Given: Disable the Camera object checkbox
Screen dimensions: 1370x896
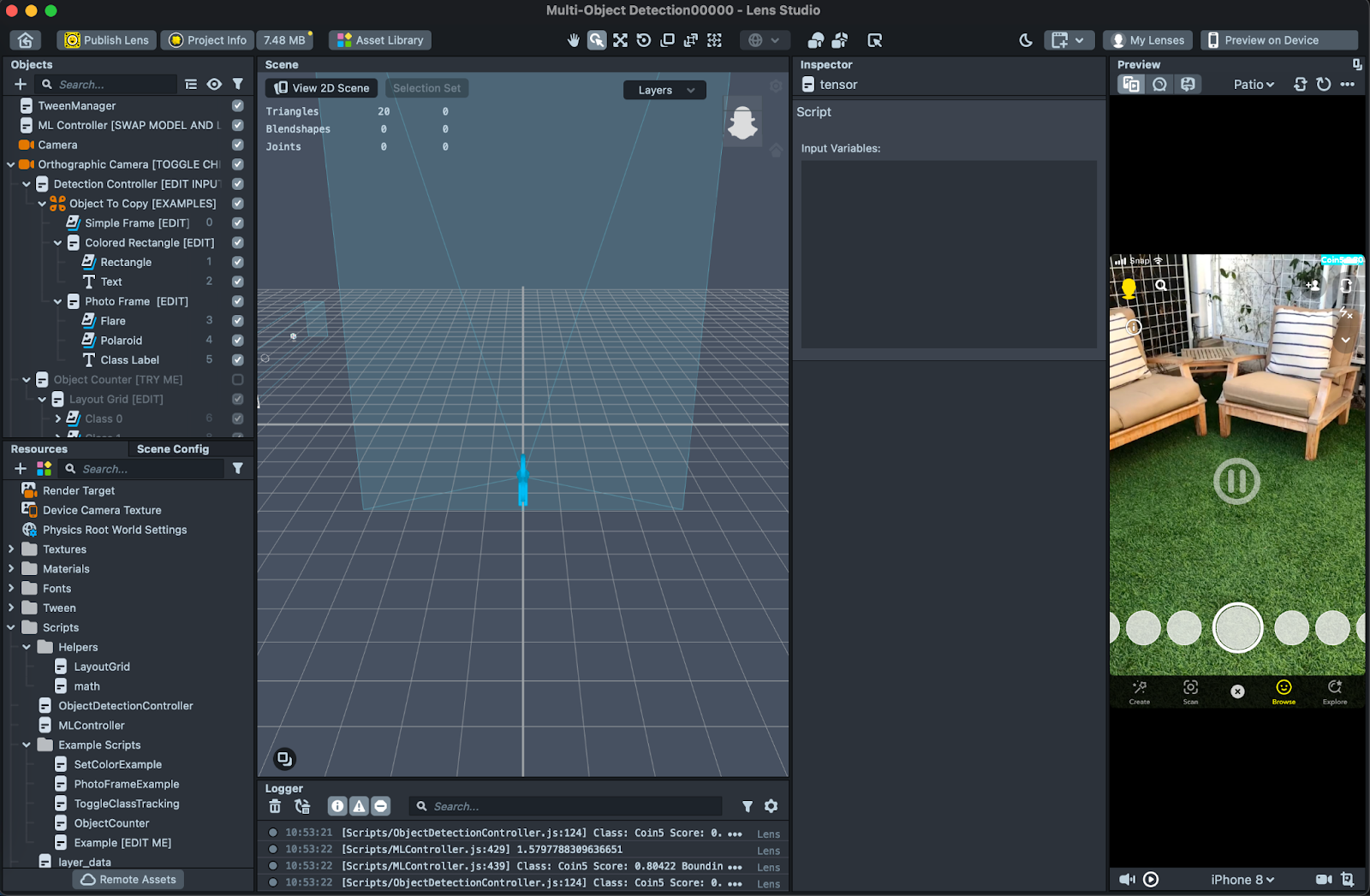Looking at the screenshot, I should tap(238, 145).
